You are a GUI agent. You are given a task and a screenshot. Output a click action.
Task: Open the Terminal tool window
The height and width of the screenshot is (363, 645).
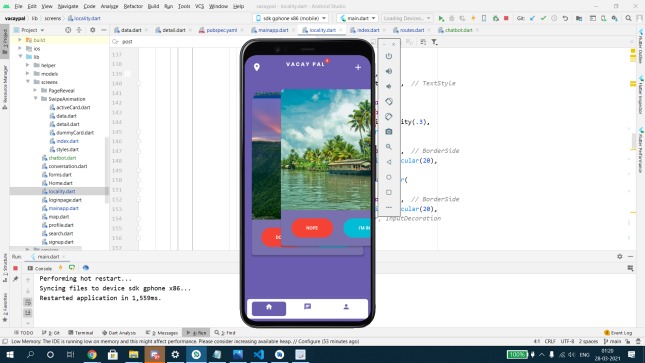(81, 333)
